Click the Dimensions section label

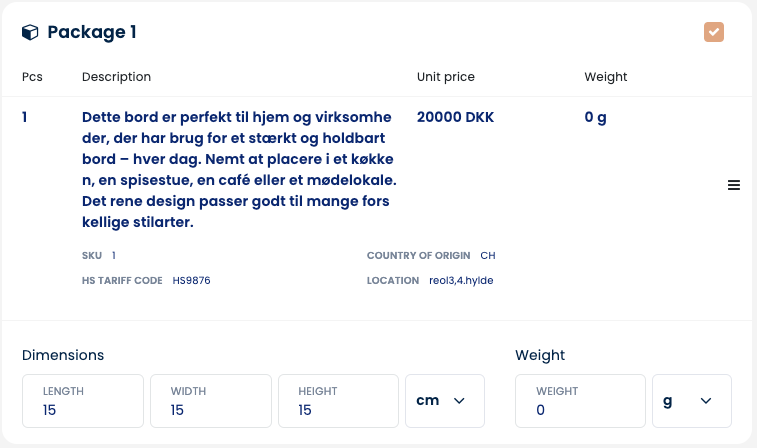(63, 355)
